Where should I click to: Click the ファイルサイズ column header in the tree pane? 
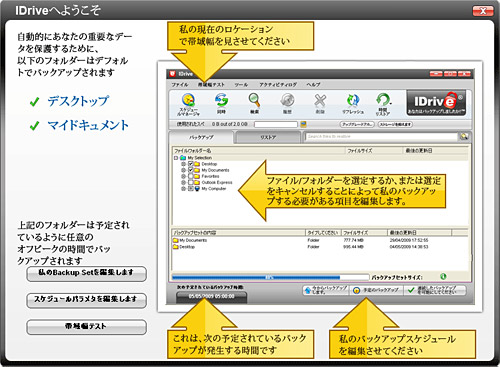click(374, 151)
